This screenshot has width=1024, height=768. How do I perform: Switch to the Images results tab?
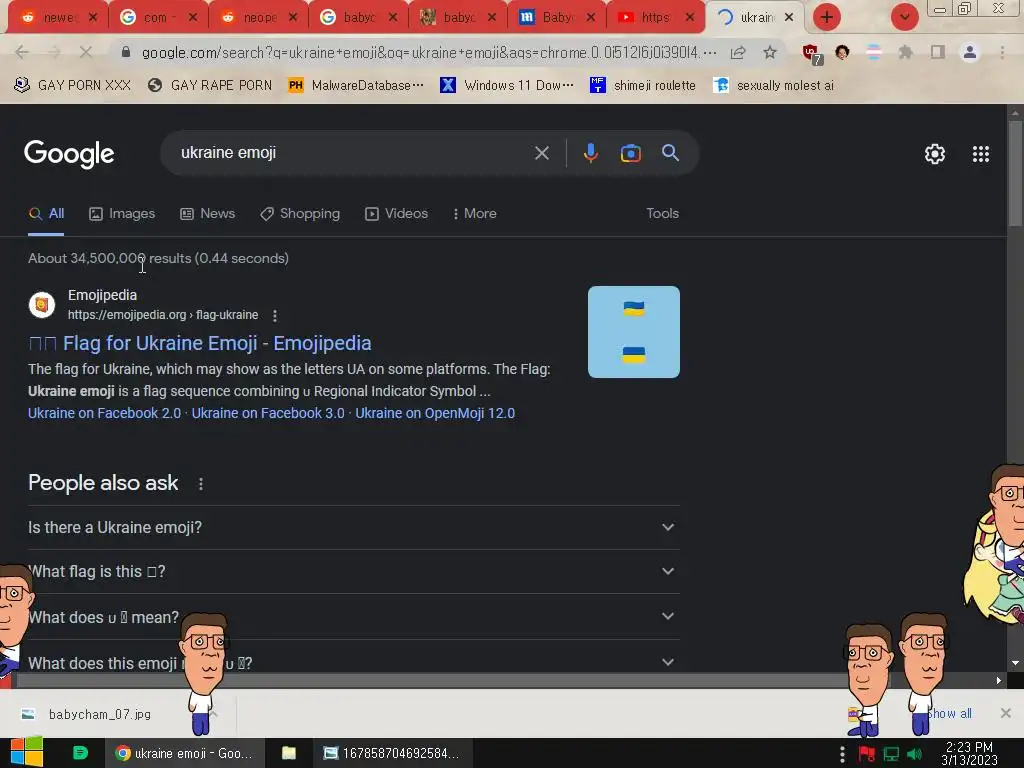pos(122,214)
